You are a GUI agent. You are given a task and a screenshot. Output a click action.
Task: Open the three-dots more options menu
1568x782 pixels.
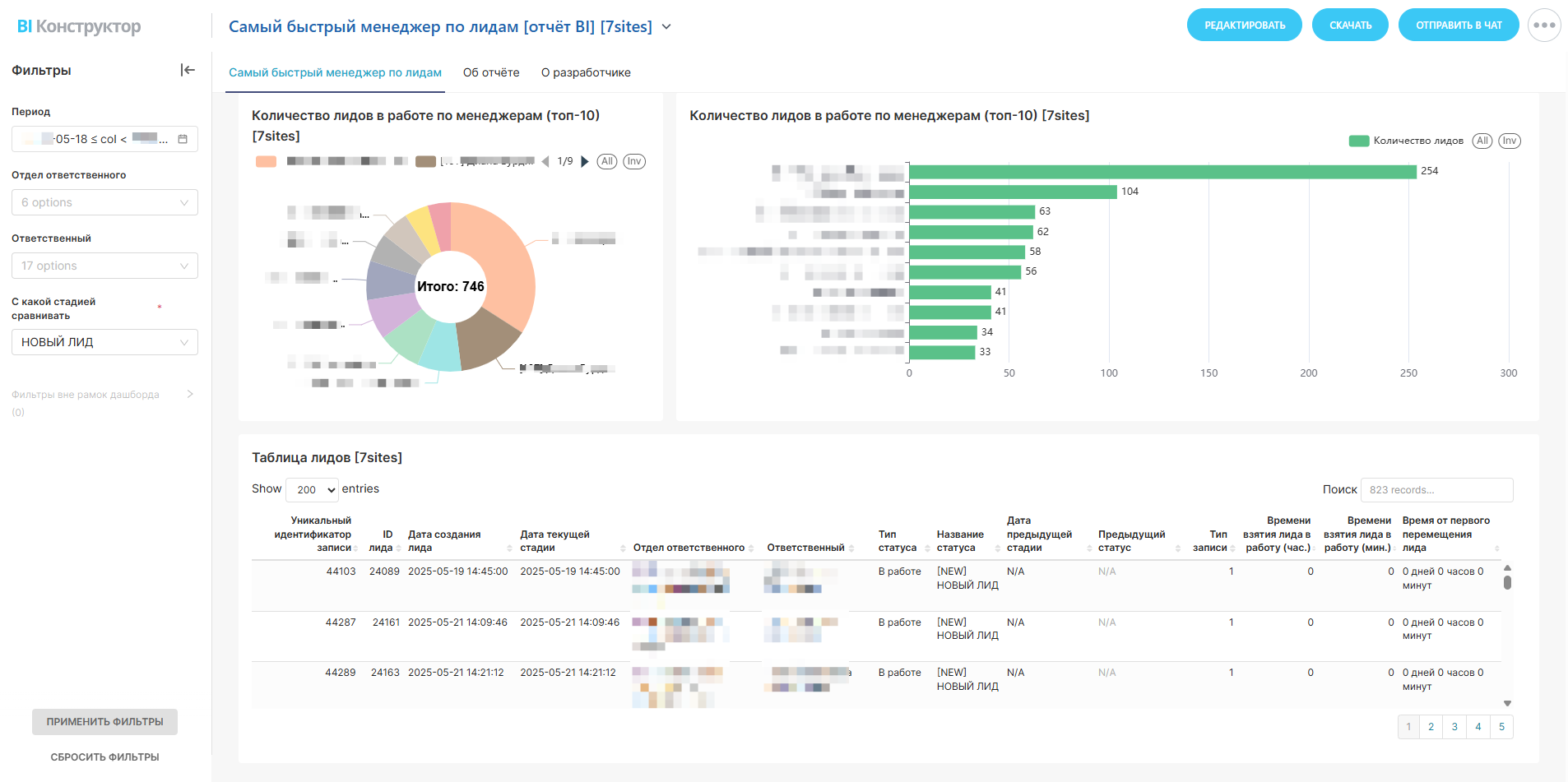point(1544,25)
